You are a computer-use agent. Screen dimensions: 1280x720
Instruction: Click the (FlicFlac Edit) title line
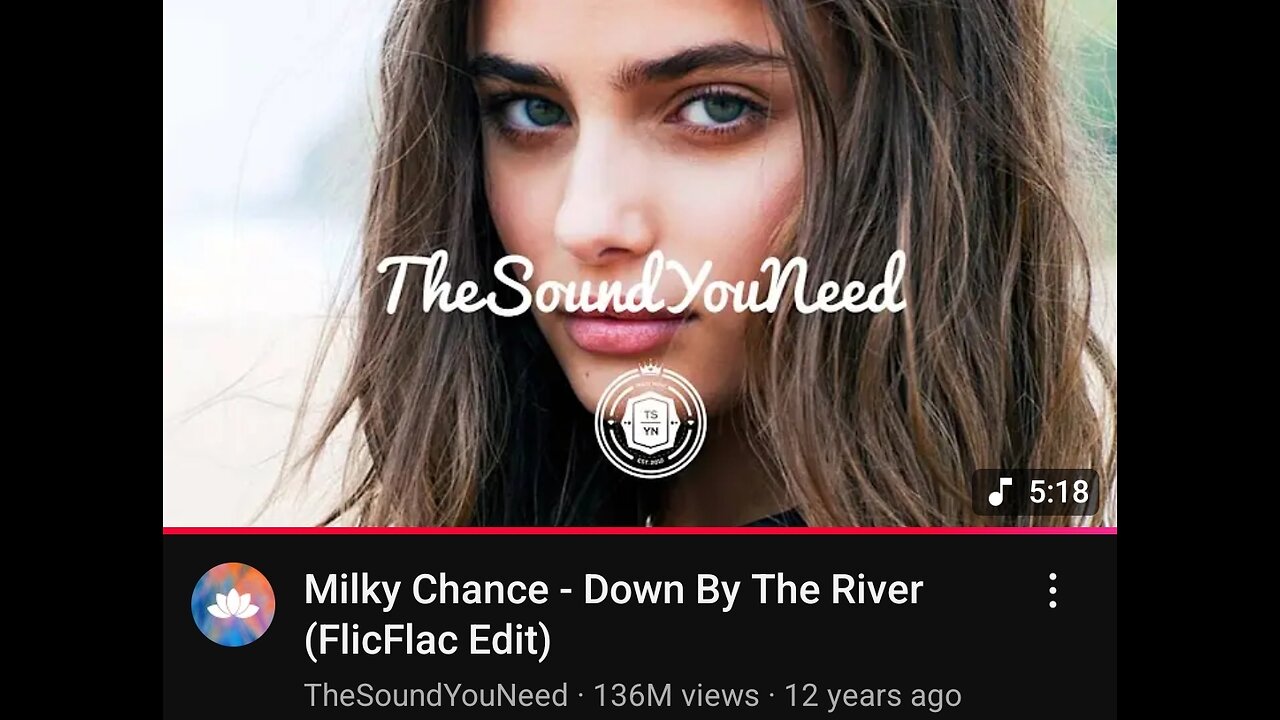tap(427, 640)
